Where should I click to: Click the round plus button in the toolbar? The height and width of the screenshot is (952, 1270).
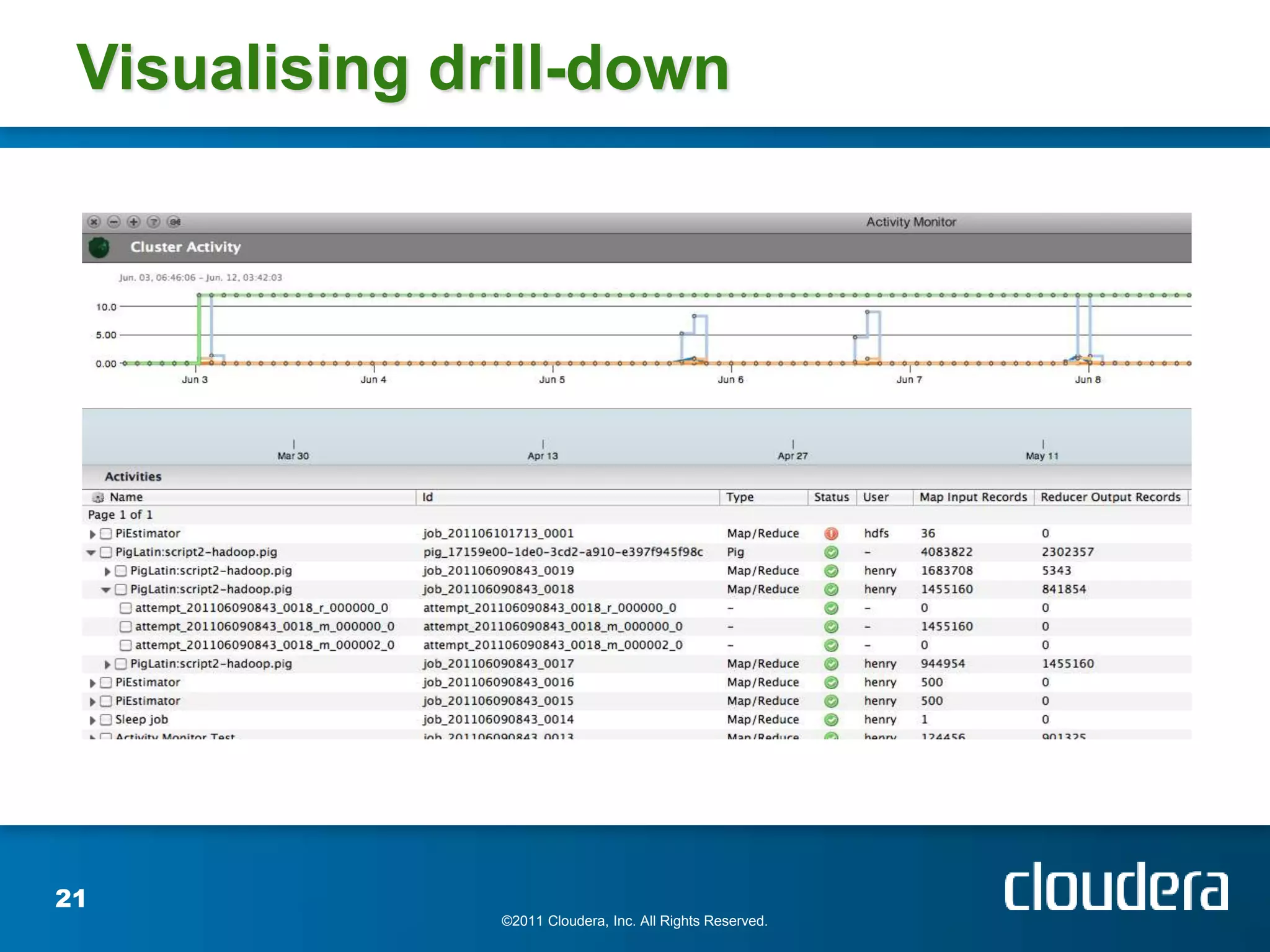pyautogui.click(x=134, y=222)
